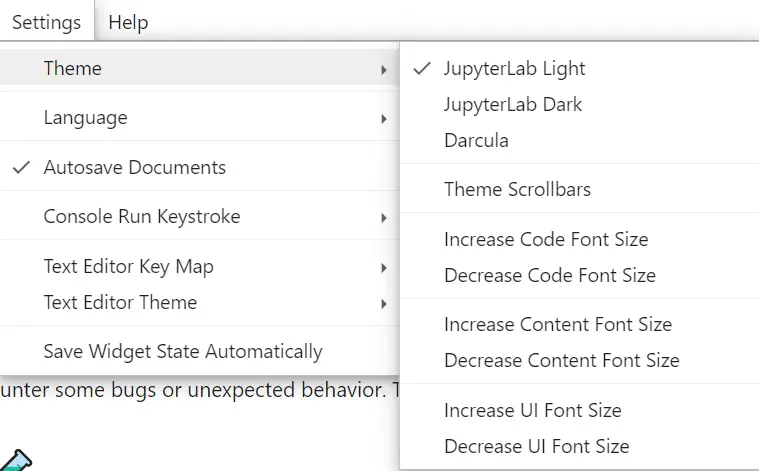Open the Help menu
The width and height of the screenshot is (759, 471).
click(128, 22)
